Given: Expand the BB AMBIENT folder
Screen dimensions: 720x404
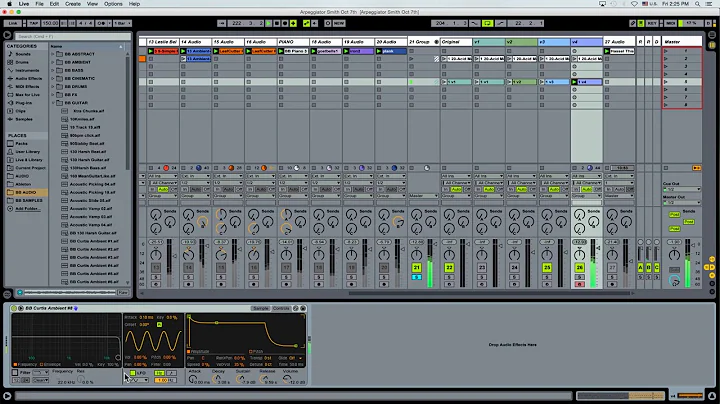Looking at the screenshot, I should pos(53,62).
